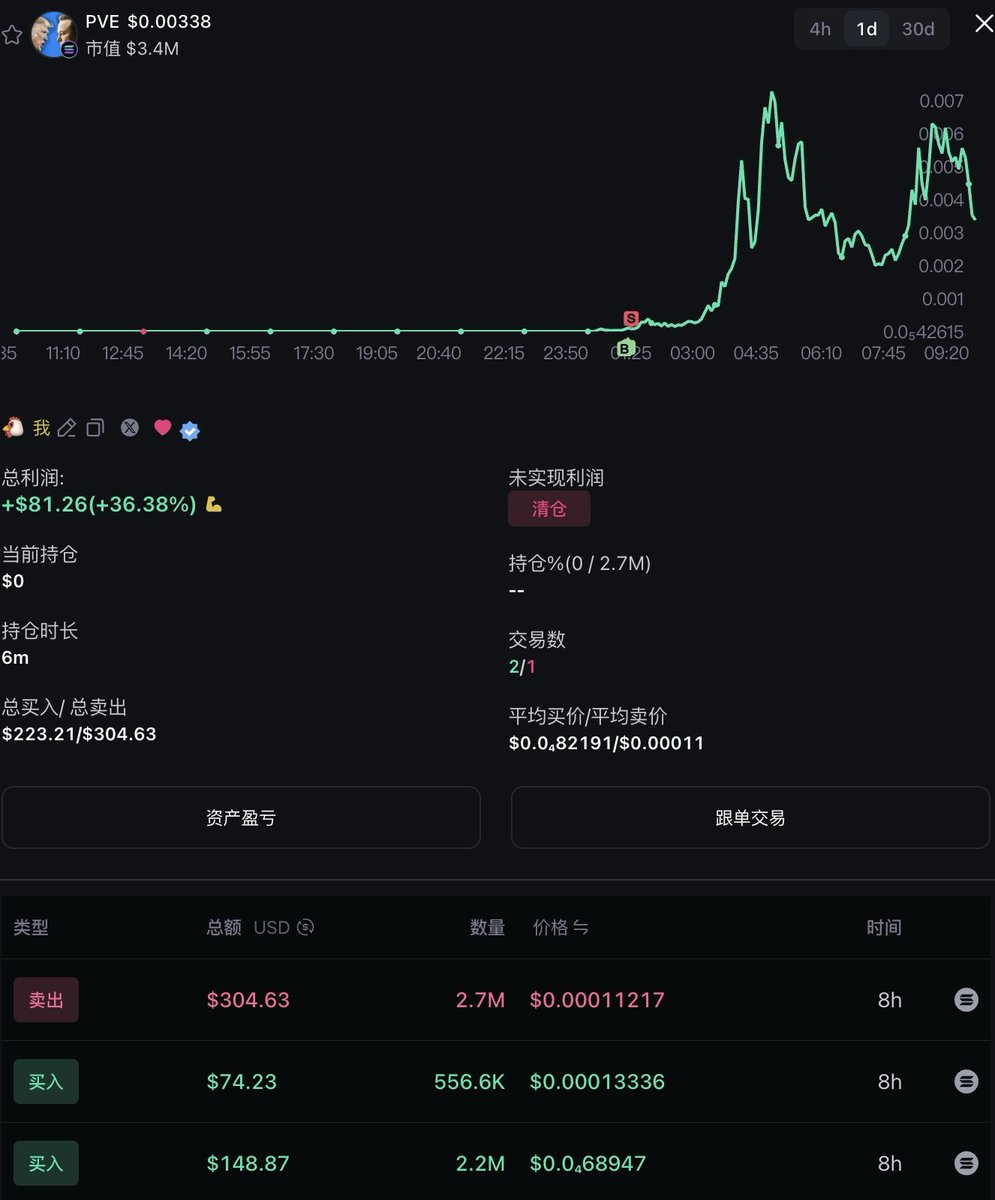Click the pink heart icon
Screen dimensions: 995x1200
tap(162, 428)
